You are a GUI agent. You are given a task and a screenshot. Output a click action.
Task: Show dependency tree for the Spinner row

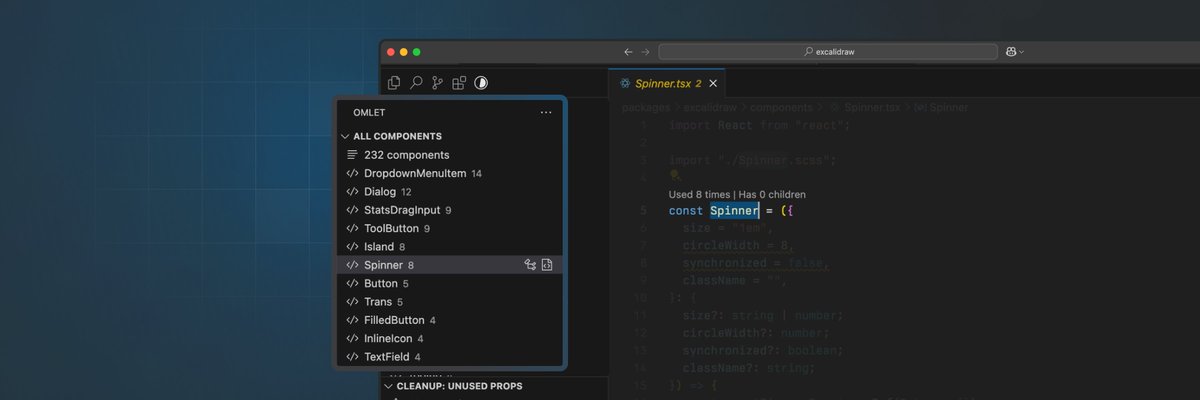(530, 265)
